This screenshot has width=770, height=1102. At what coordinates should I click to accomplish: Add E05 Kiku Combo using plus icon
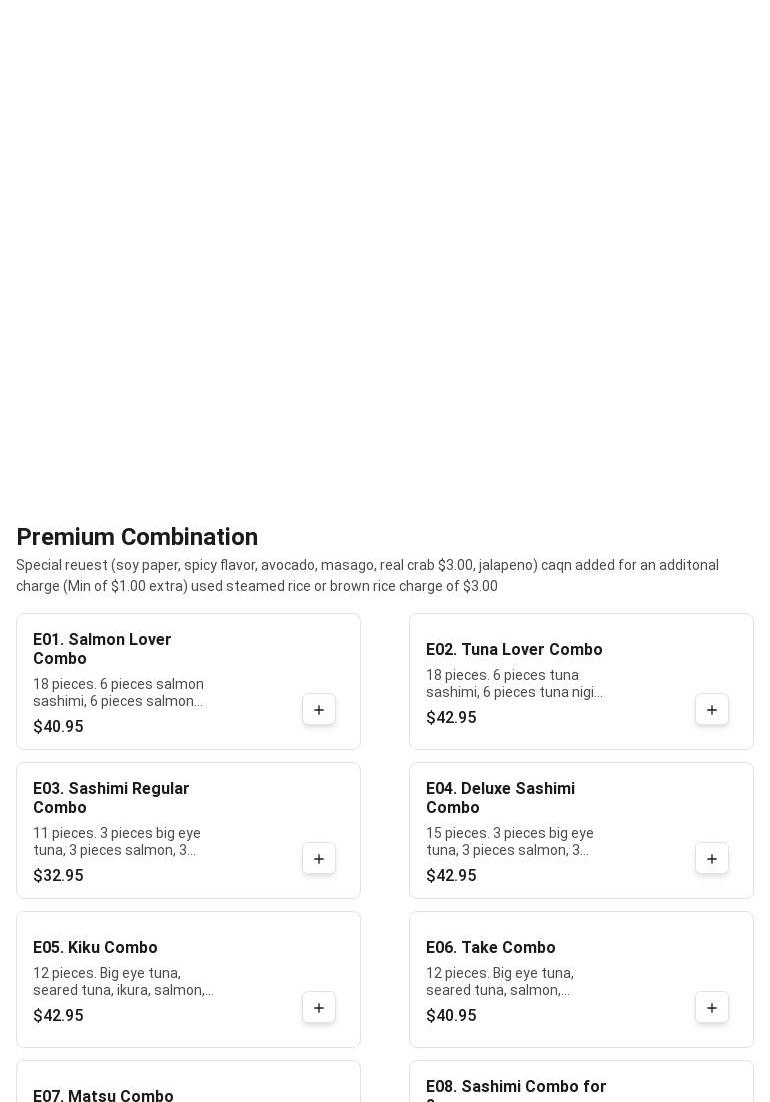pos(319,1007)
